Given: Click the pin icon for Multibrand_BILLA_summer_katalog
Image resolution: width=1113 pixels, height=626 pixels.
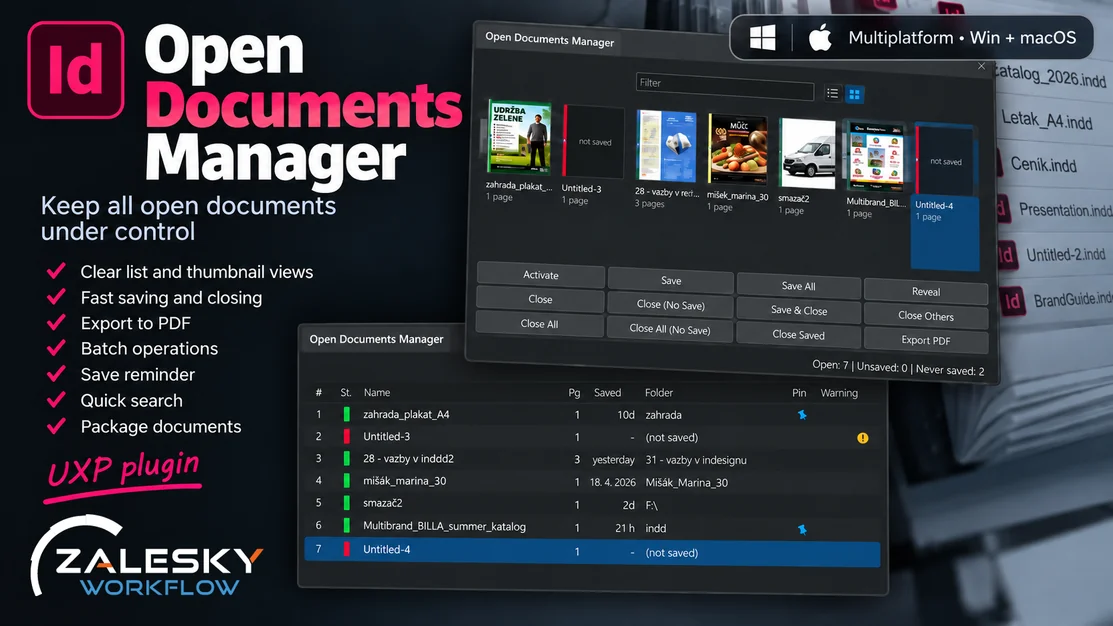Looking at the screenshot, I should pos(802,529).
